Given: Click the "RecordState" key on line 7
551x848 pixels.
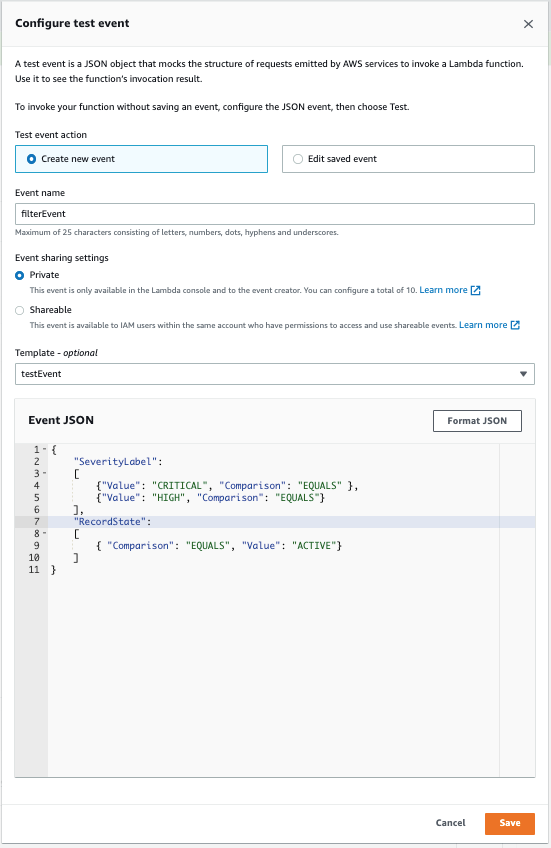Looking at the screenshot, I should [x=112, y=521].
